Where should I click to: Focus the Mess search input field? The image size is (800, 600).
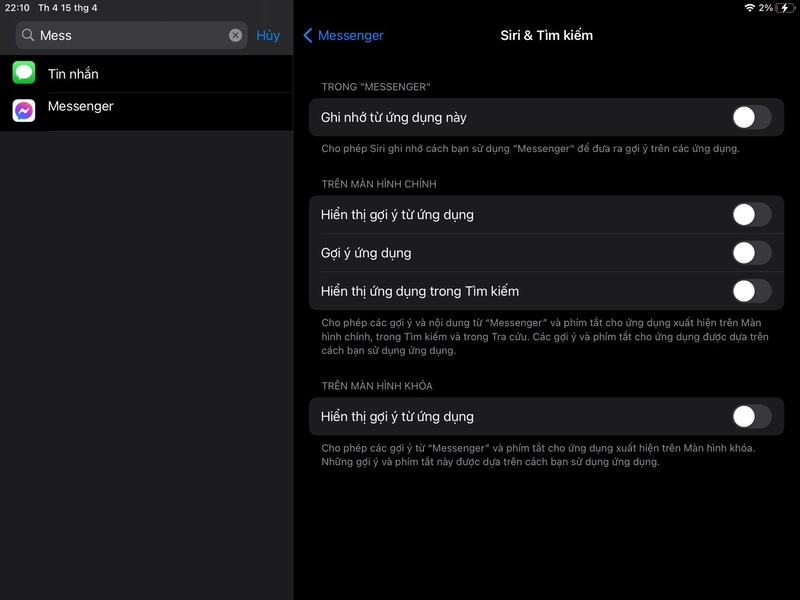coord(132,35)
